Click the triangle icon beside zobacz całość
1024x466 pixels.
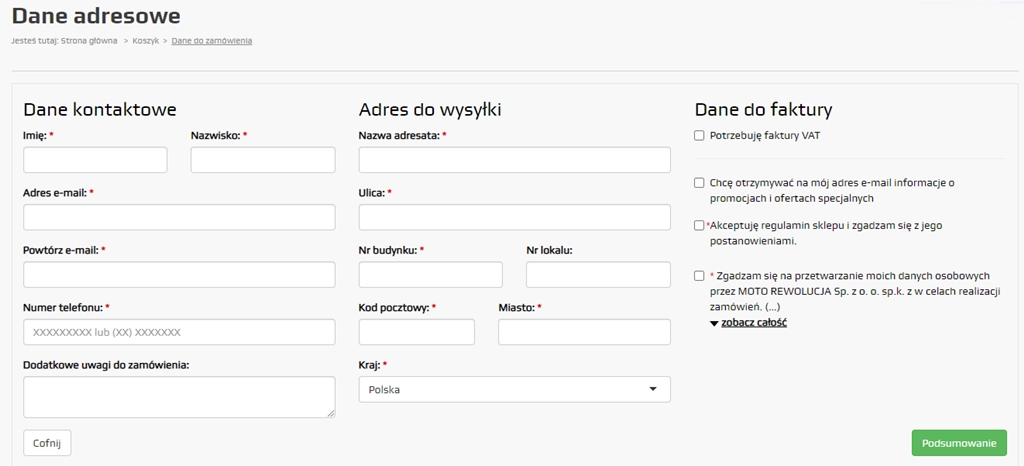(x=714, y=323)
